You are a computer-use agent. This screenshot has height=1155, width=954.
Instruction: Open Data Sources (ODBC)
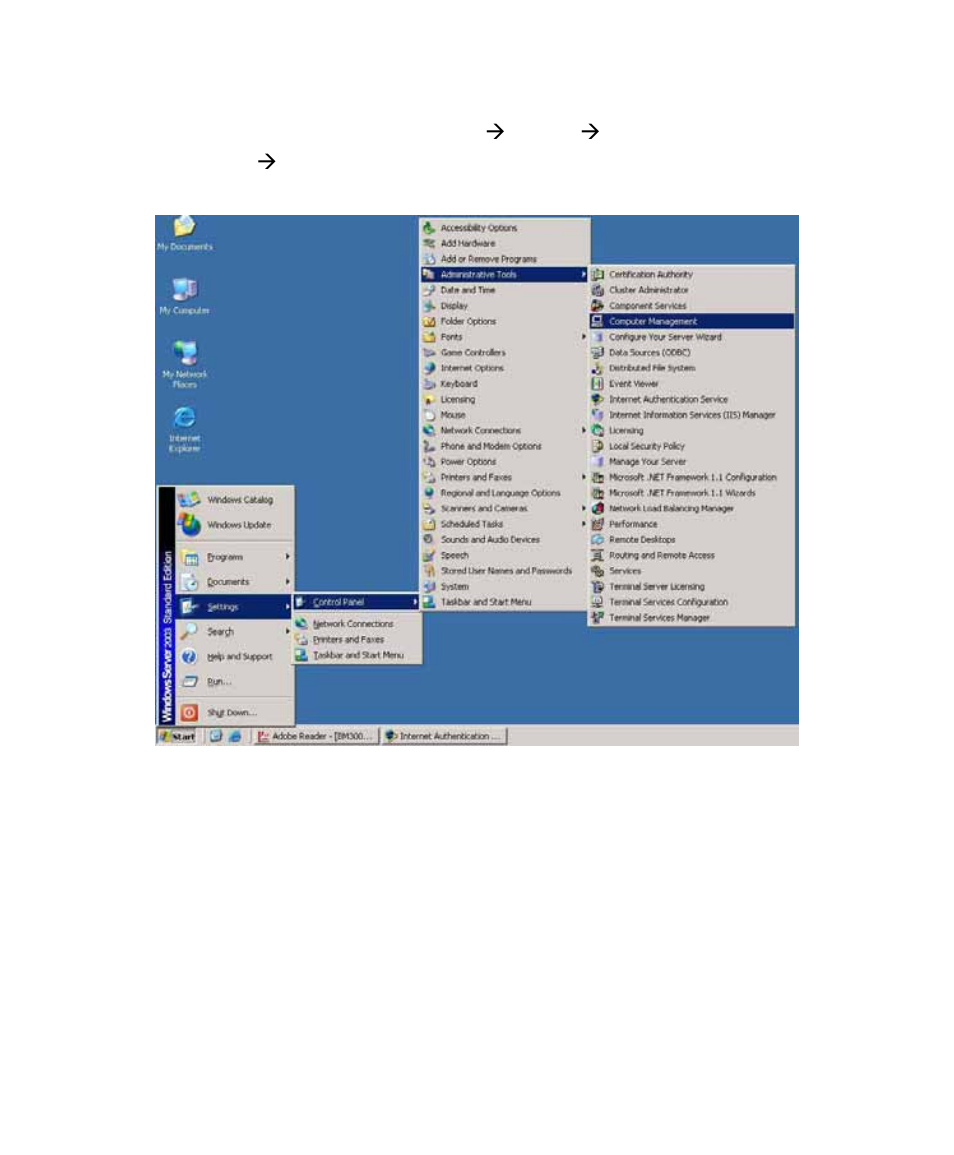click(x=692, y=352)
